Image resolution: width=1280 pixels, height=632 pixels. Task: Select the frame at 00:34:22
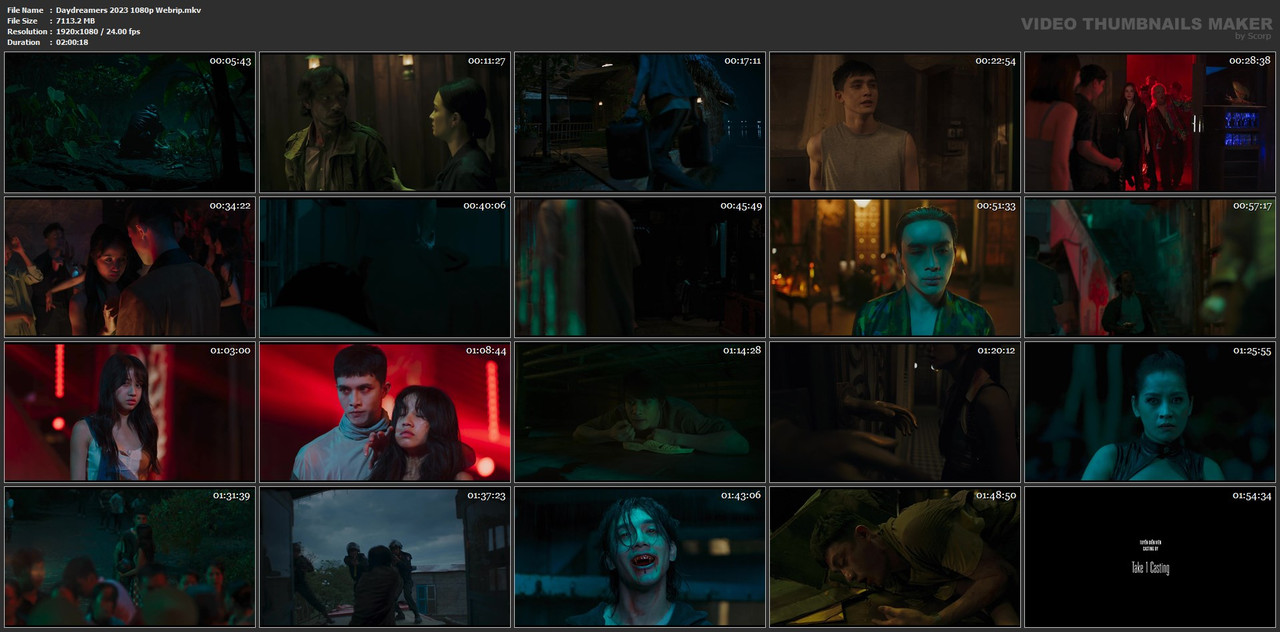(130, 267)
